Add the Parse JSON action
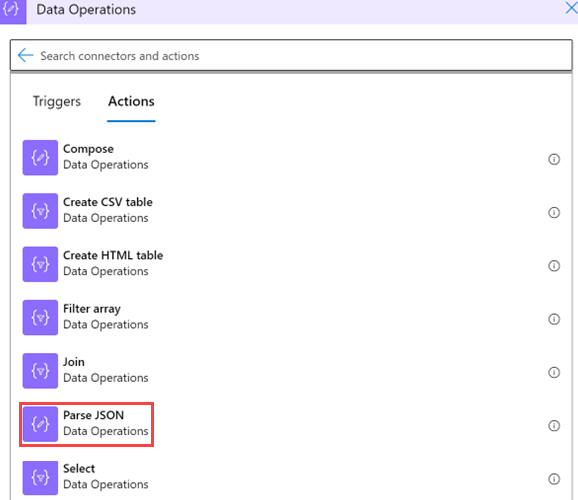The width and height of the screenshot is (578, 500). pyautogui.click(x=94, y=415)
